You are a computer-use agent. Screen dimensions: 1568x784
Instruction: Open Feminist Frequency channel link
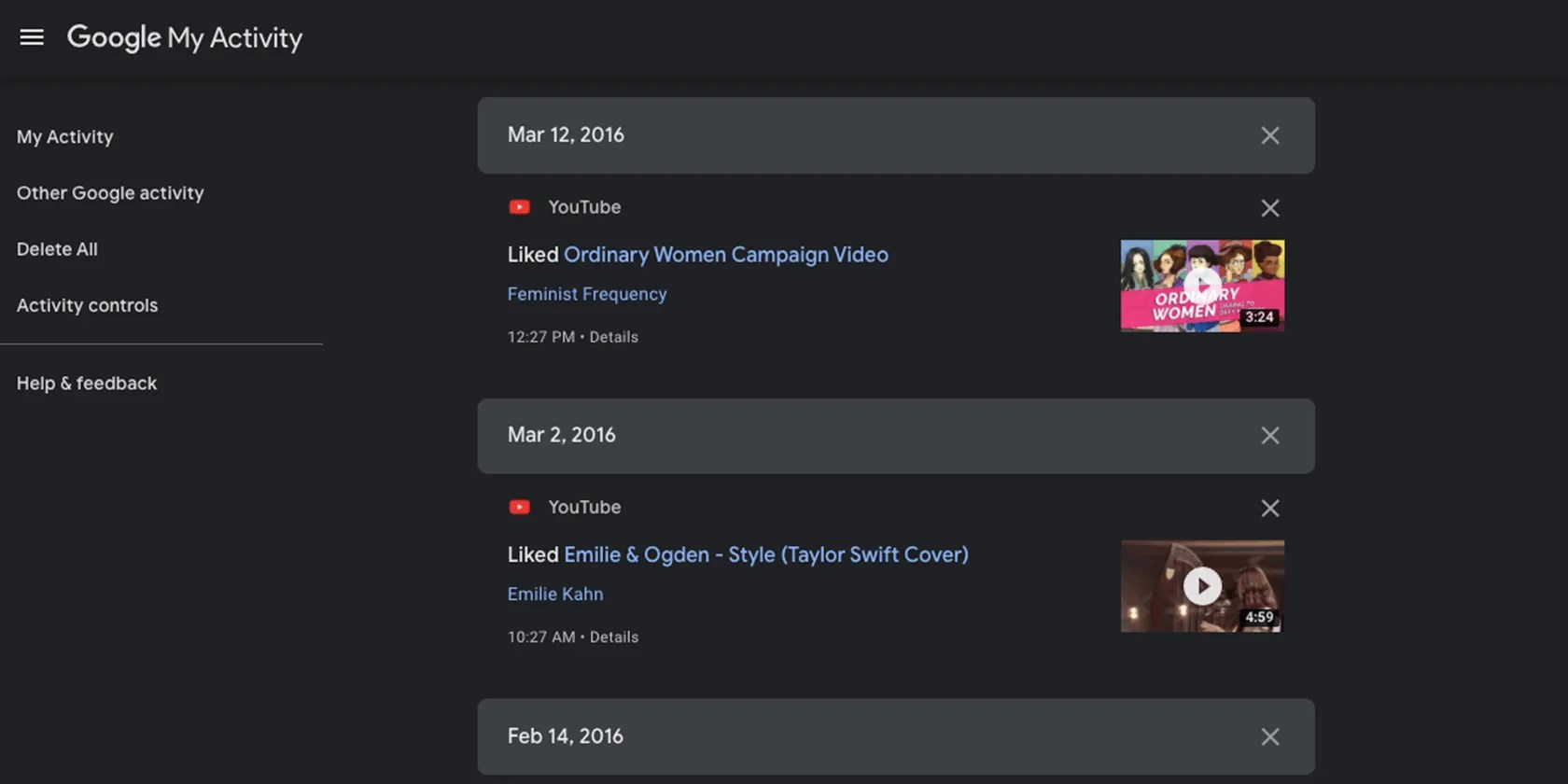point(587,294)
